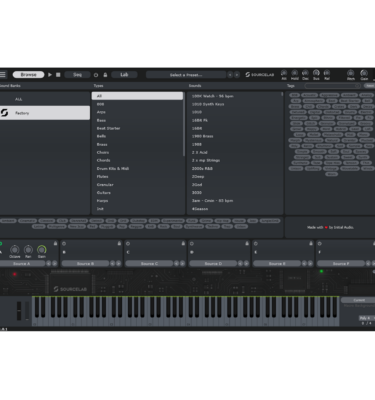Load the 4Season sound
375x400 pixels.
235,209
